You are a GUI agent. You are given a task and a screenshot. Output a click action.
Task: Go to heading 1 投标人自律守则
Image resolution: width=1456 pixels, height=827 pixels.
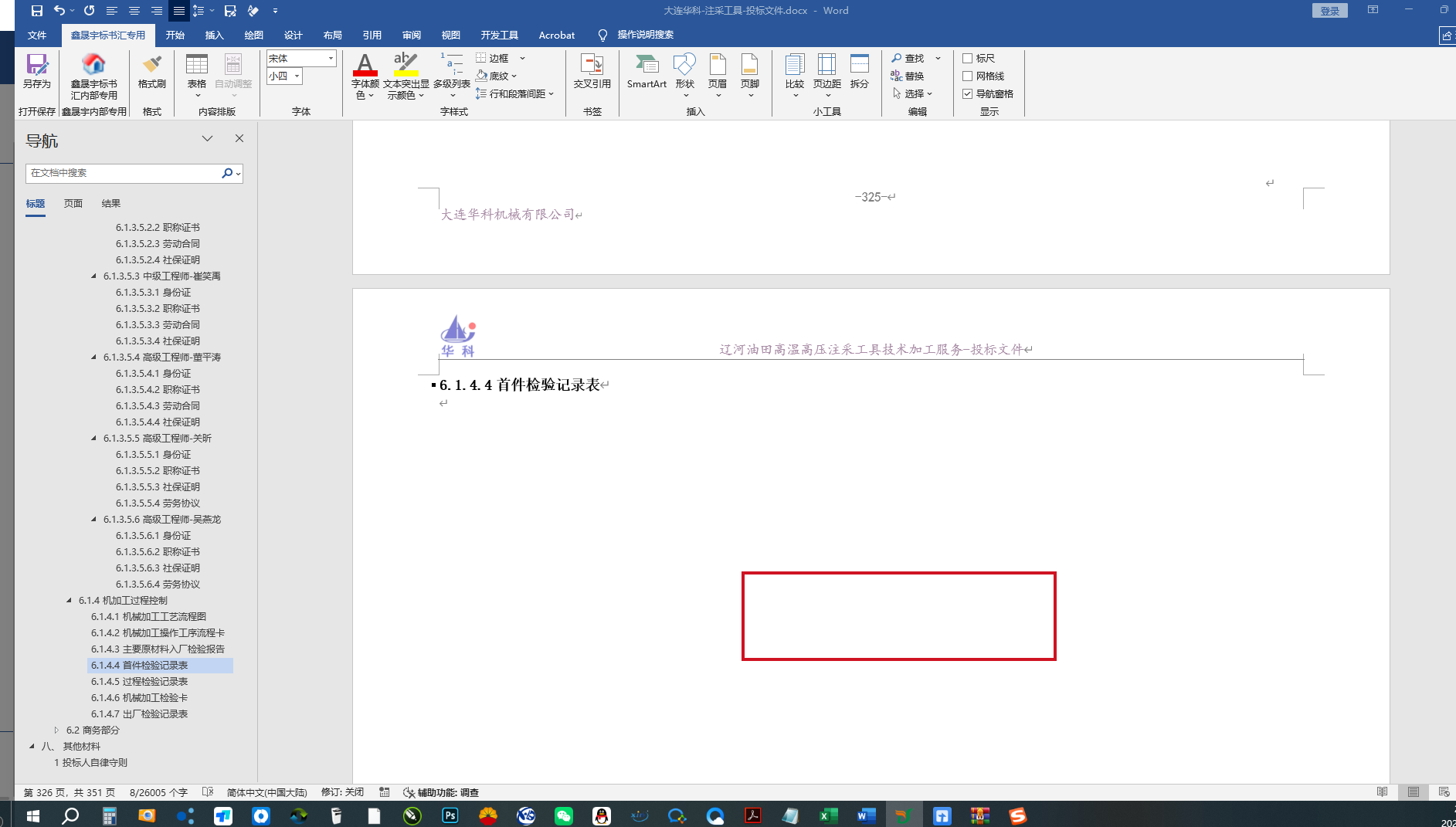tap(90, 762)
